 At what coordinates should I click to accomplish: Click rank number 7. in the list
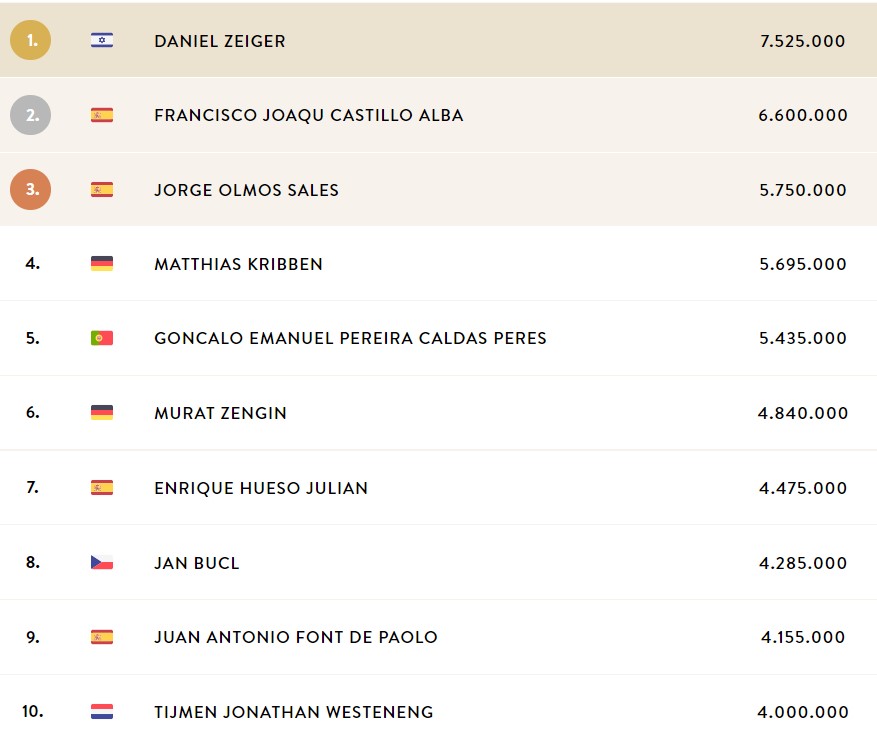click(x=32, y=487)
